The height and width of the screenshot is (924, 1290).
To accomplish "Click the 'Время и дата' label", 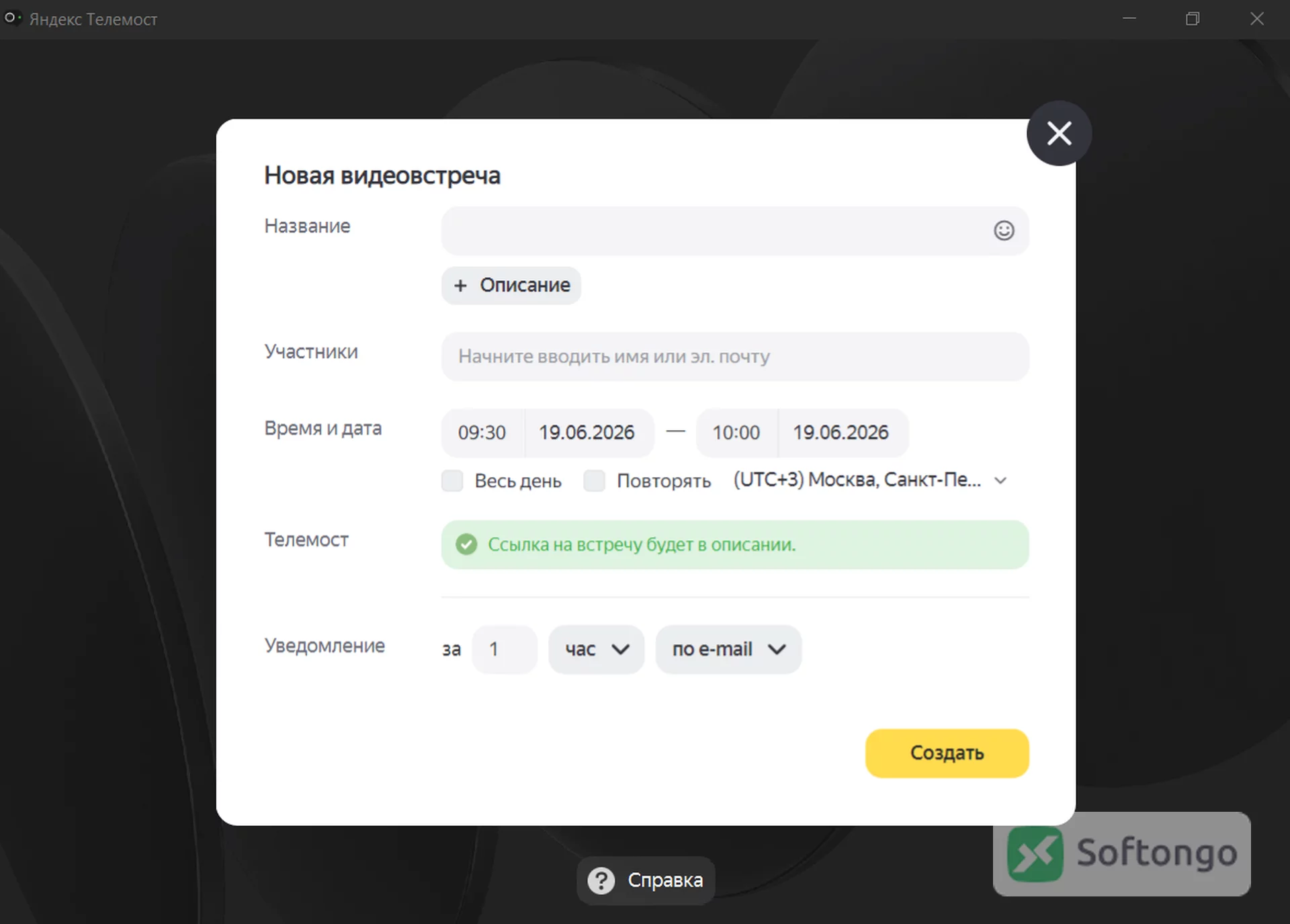I will click(323, 428).
